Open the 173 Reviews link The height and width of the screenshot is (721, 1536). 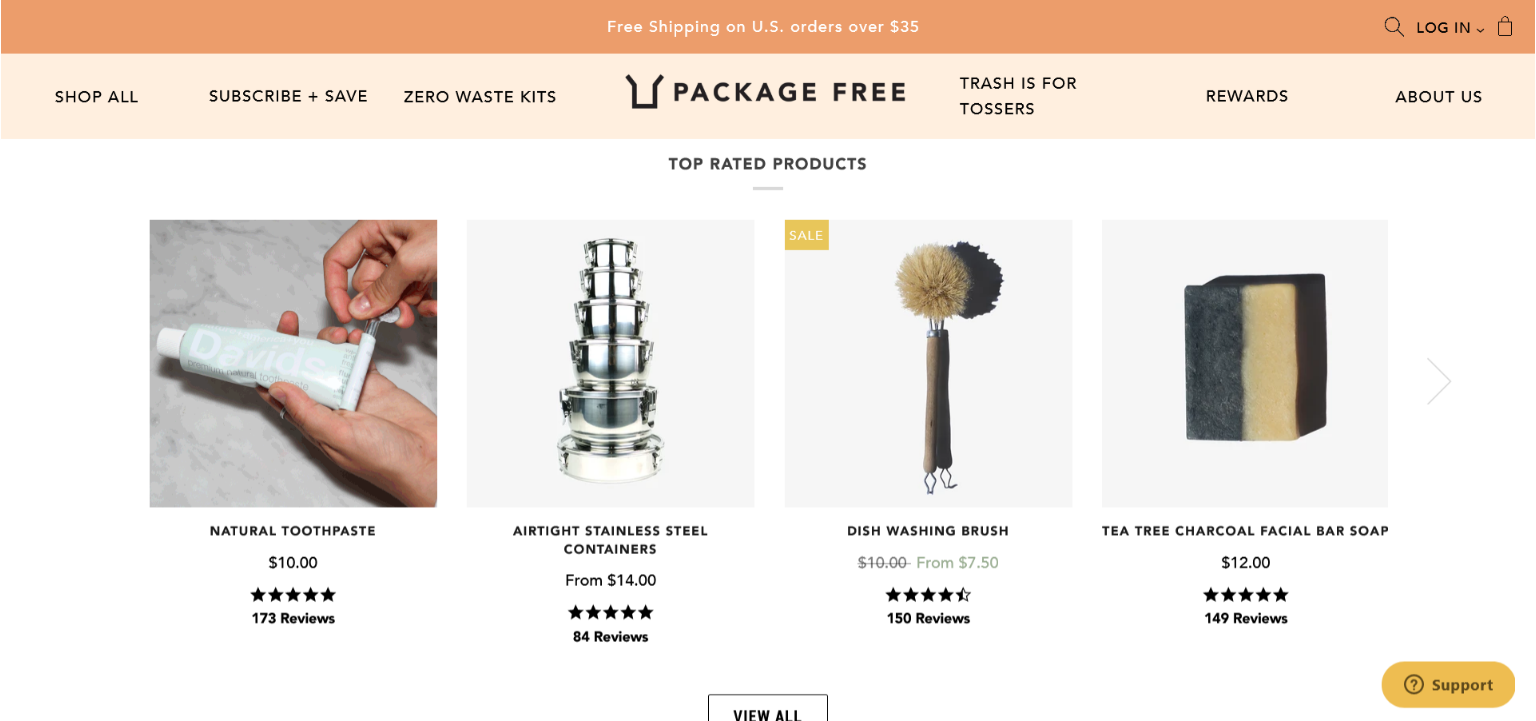[x=293, y=619]
